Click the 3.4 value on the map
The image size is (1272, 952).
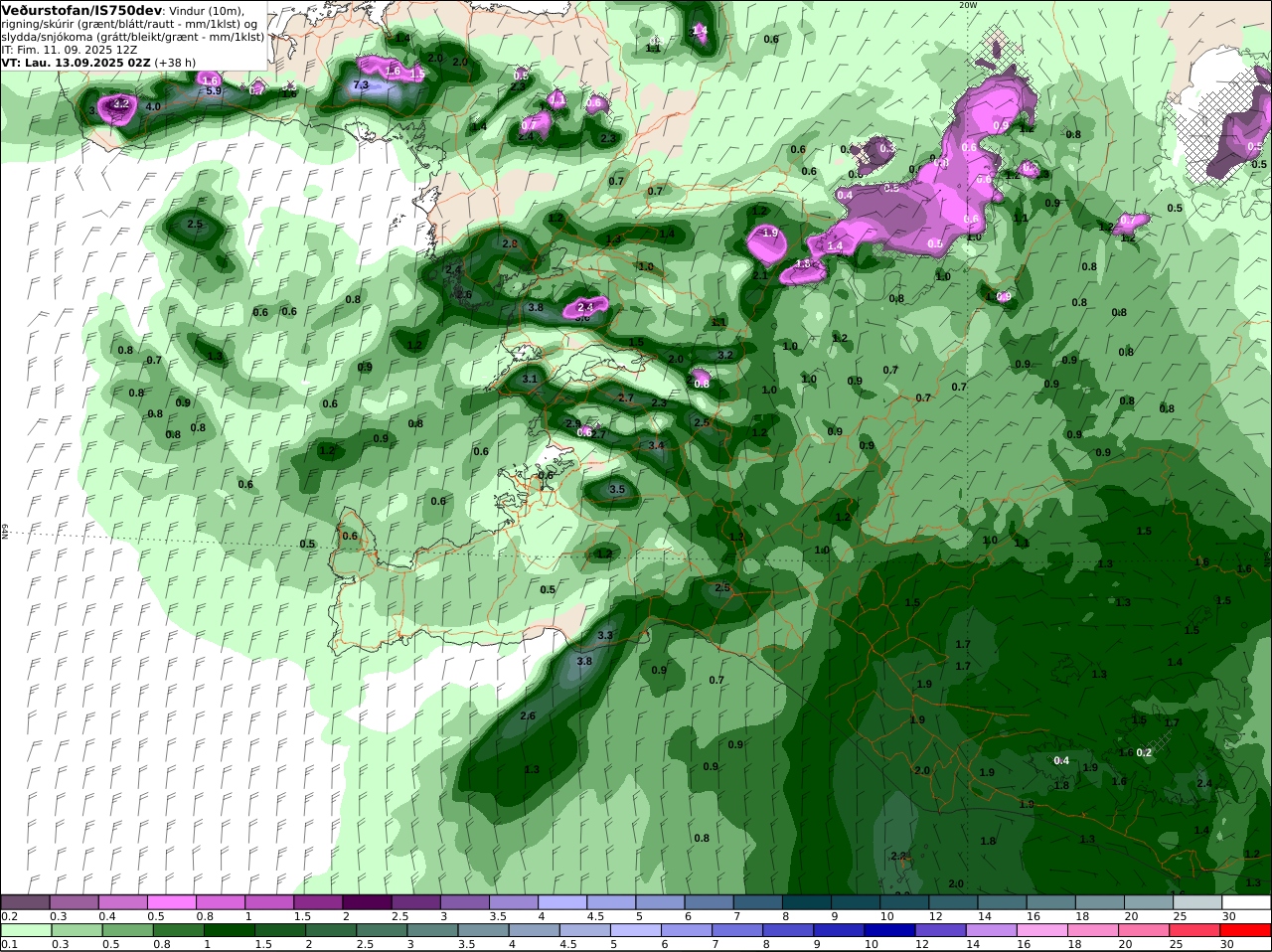pyautogui.click(x=656, y=445)
